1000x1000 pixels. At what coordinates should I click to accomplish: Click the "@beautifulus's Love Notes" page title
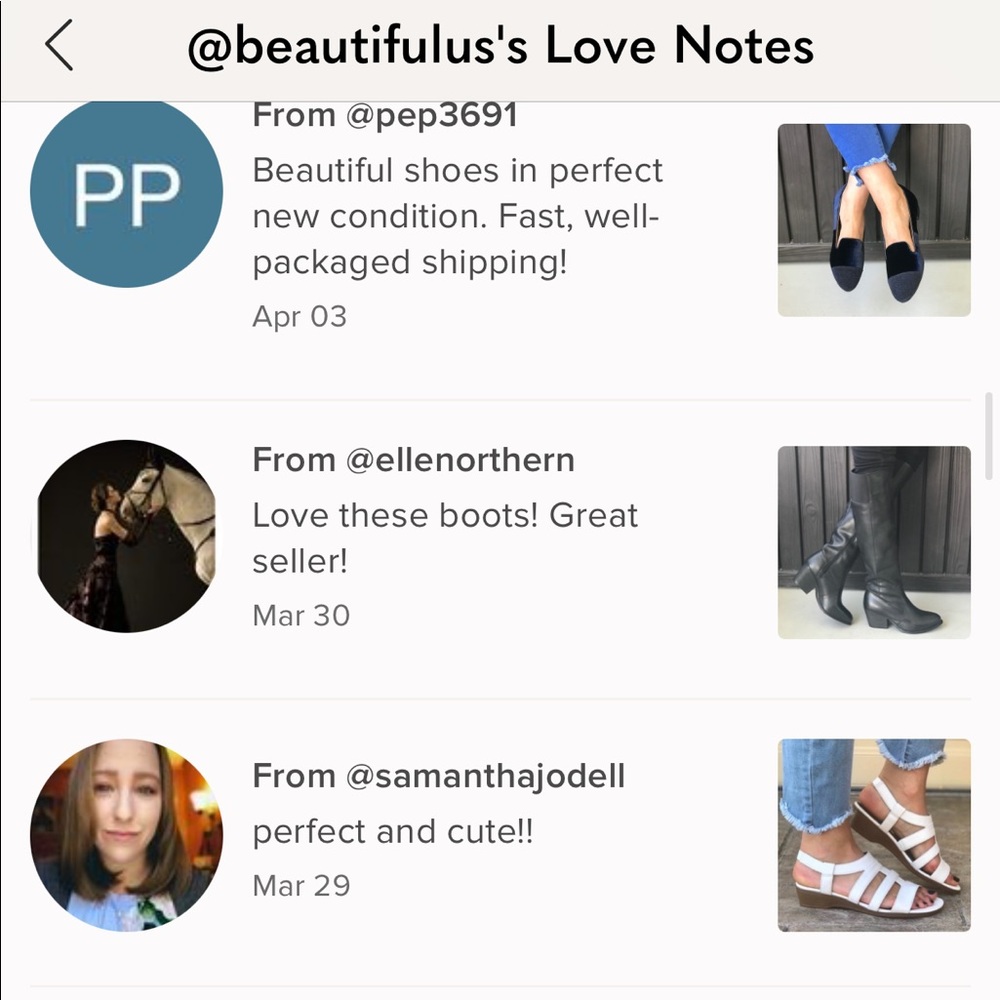point(500,47)
